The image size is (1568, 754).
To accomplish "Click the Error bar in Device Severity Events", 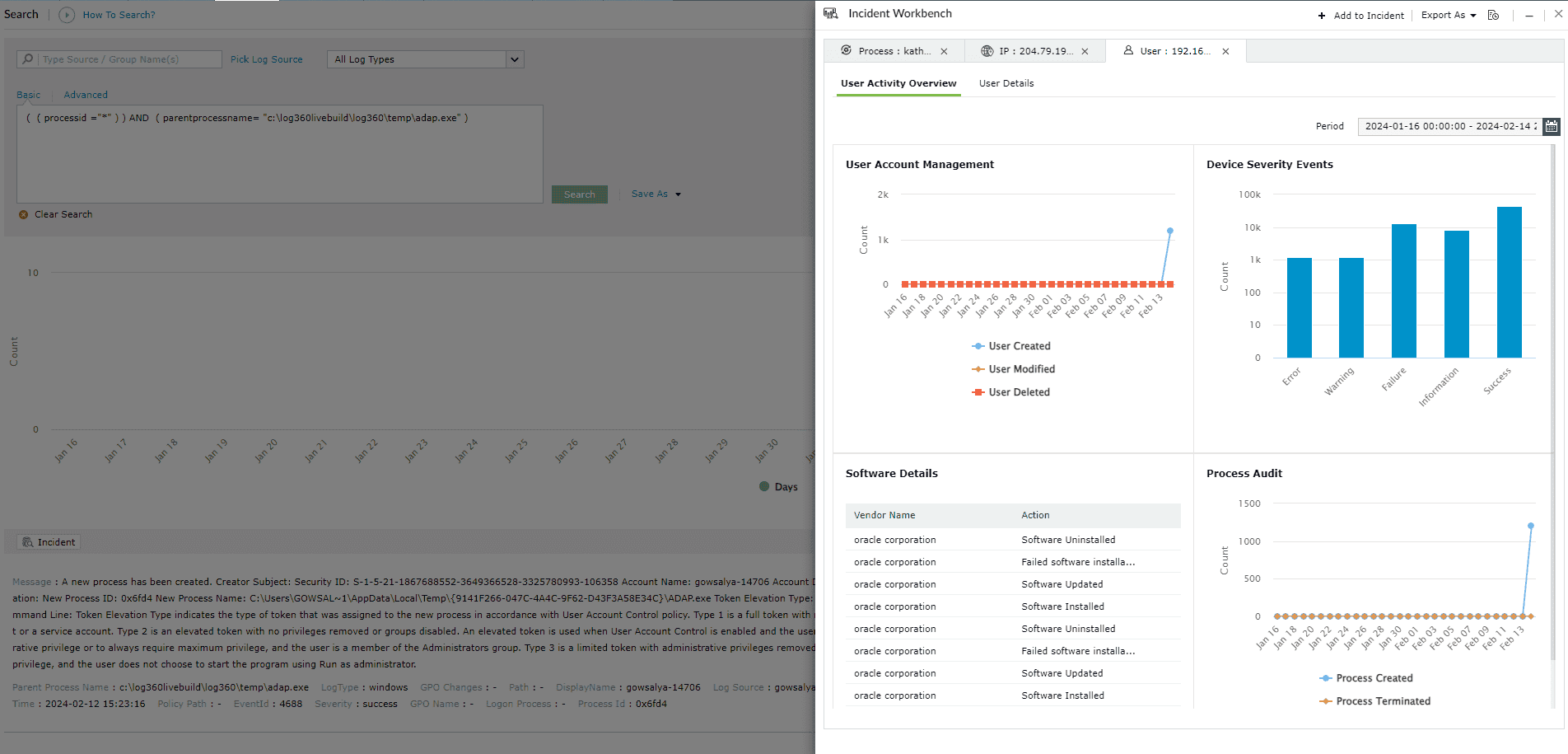I will 1300,307.
